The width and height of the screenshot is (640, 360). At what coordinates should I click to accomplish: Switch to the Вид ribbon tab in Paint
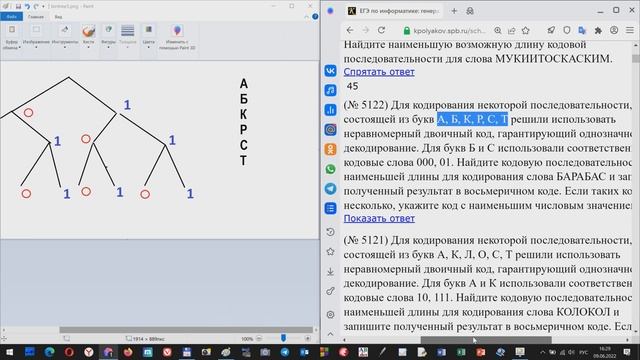point(58,17)
